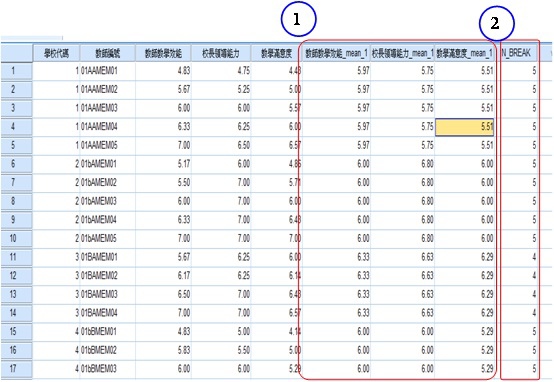The width and height of the screenshot is (554, 382).
Task: Click 5.67 under 教師教學效能 in row 2
Action: pos(163,90)
